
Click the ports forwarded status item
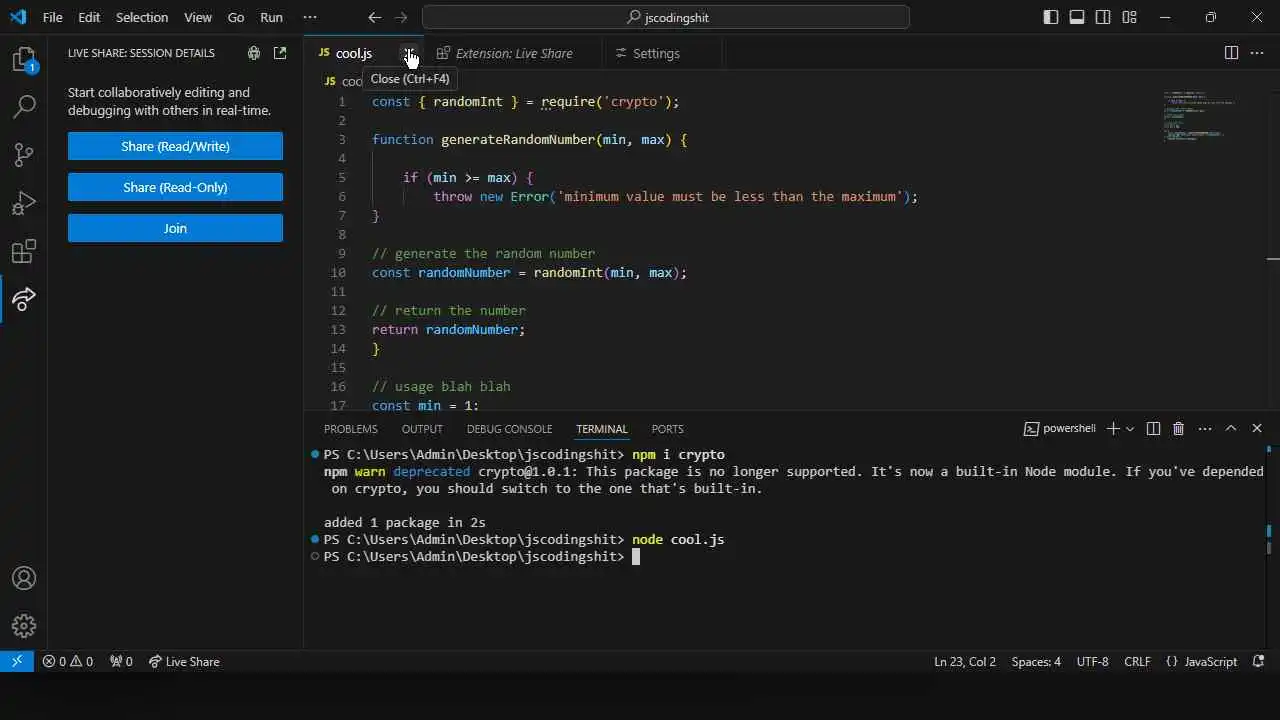coord(121,661)
